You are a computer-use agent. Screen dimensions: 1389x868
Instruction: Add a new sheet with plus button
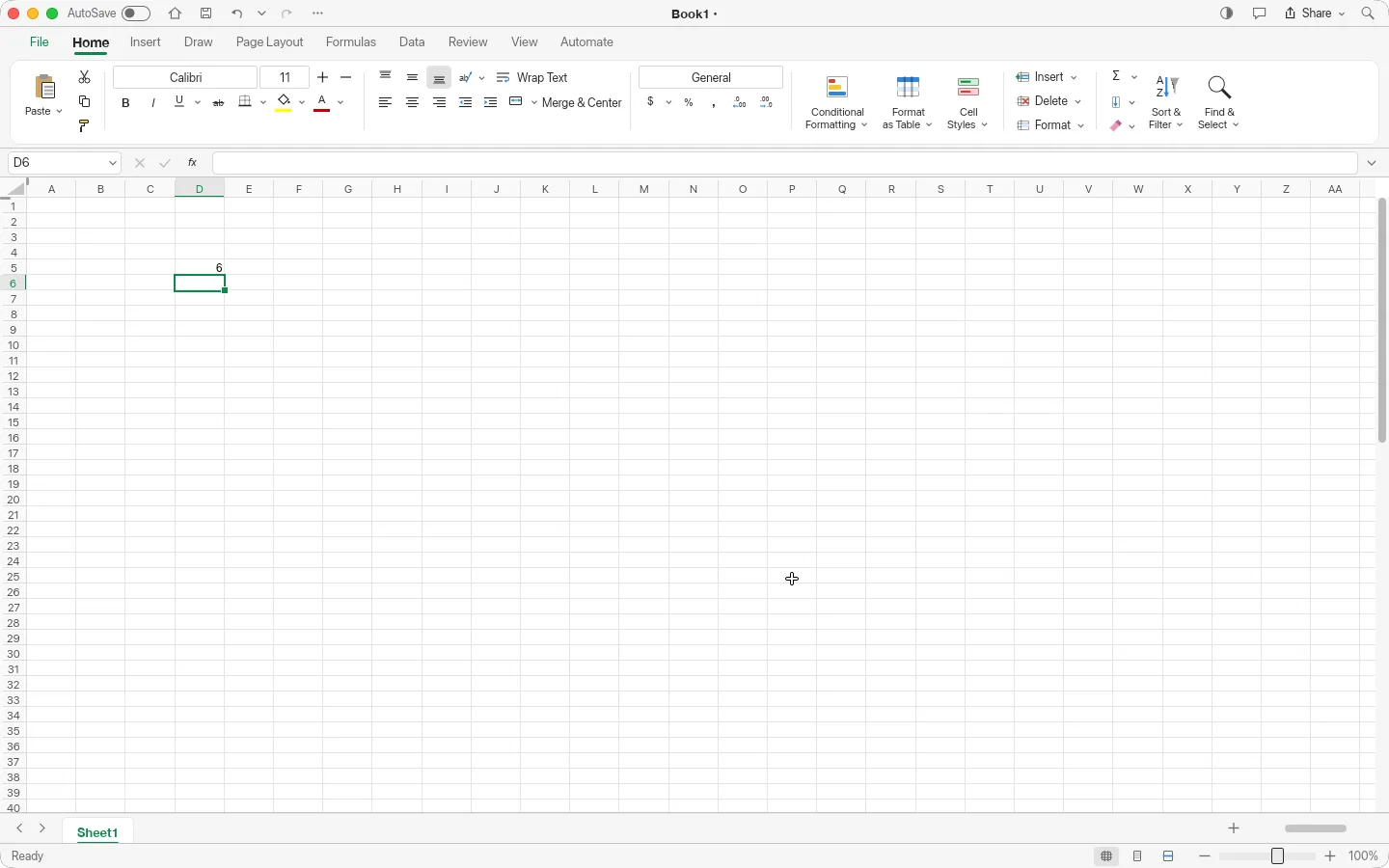point(1234,828)
